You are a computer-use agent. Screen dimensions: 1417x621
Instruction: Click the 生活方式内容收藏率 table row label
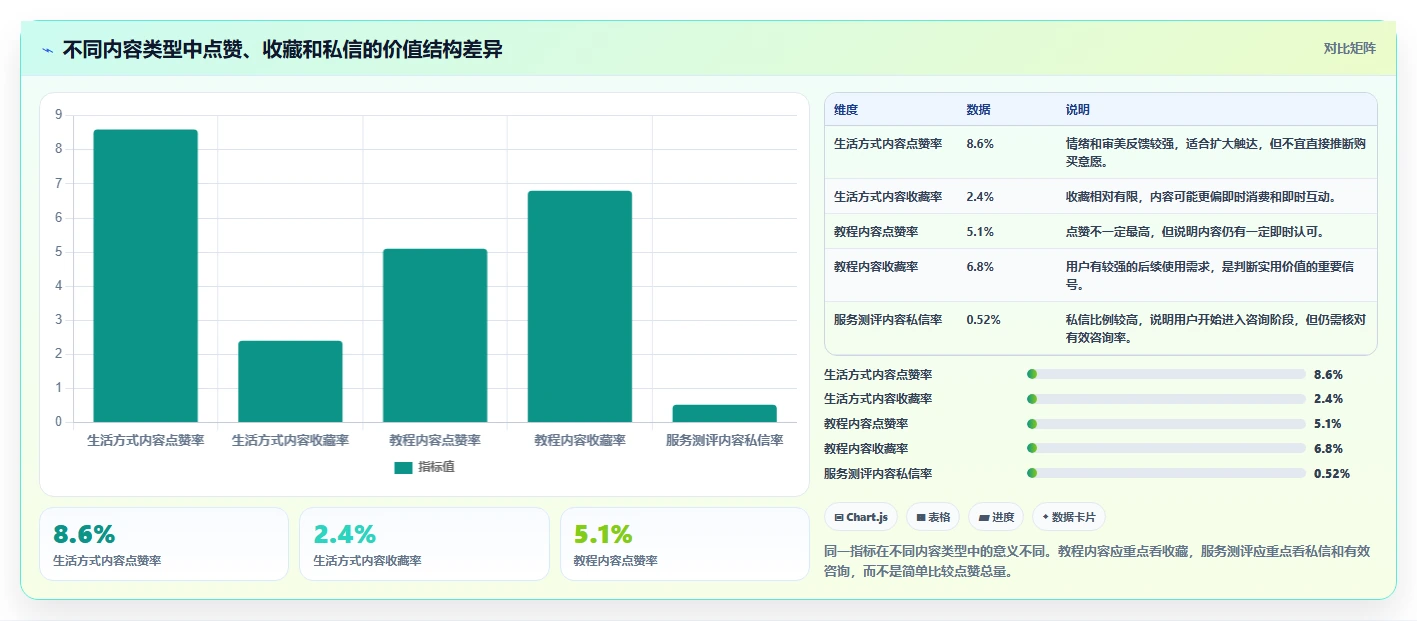888,197
